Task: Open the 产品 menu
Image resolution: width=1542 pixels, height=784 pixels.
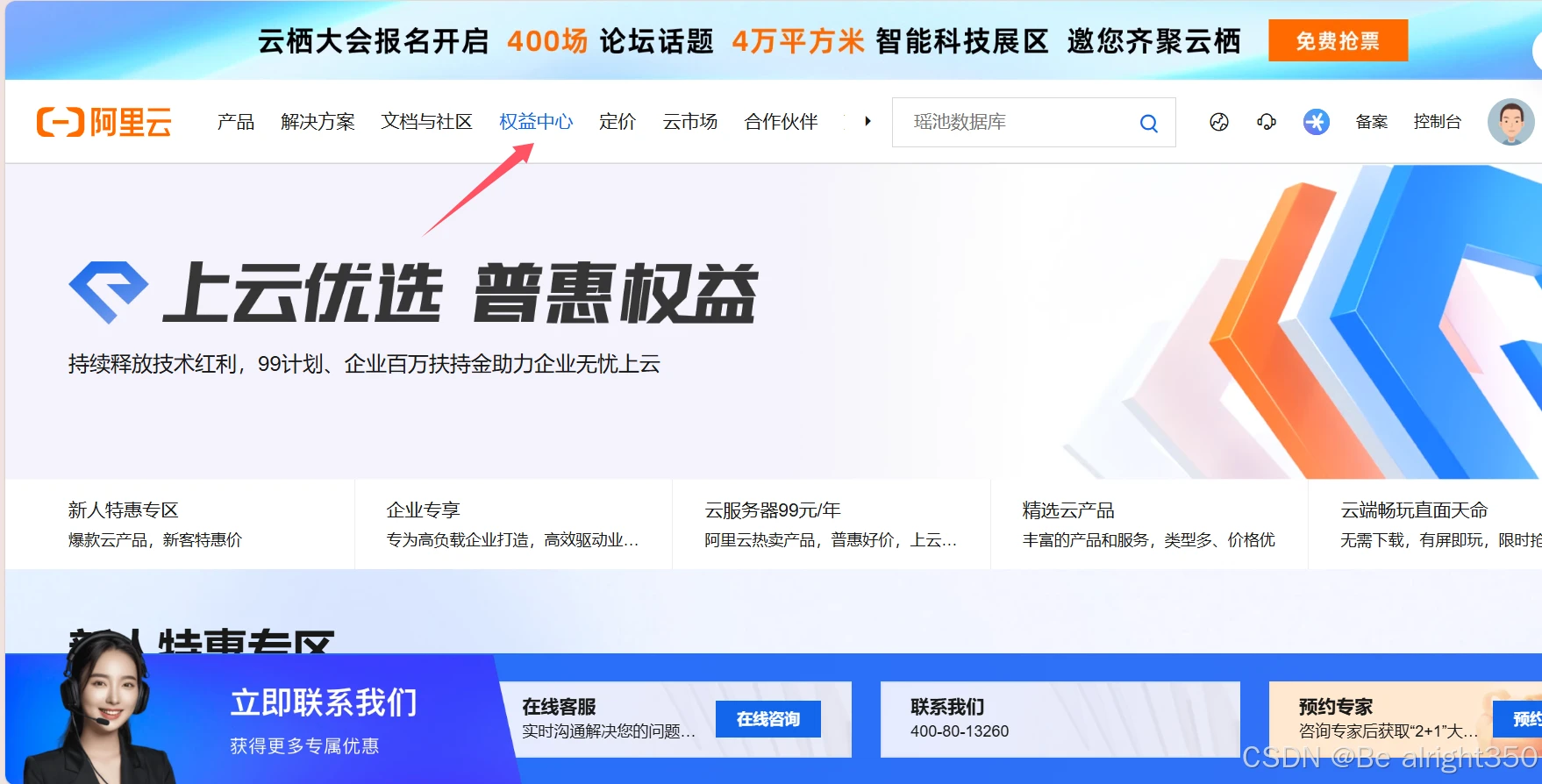Action: (x=236, y=122)
